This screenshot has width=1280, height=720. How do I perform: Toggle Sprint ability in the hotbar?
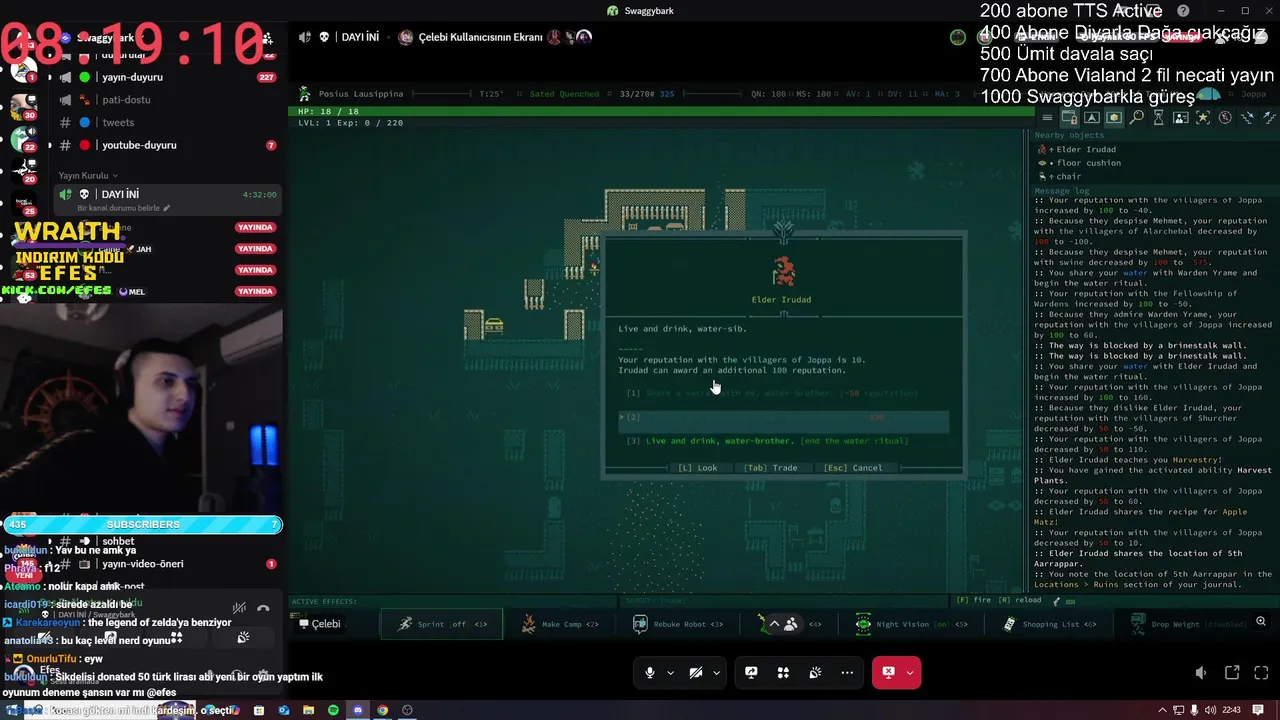tap(442, 624)
